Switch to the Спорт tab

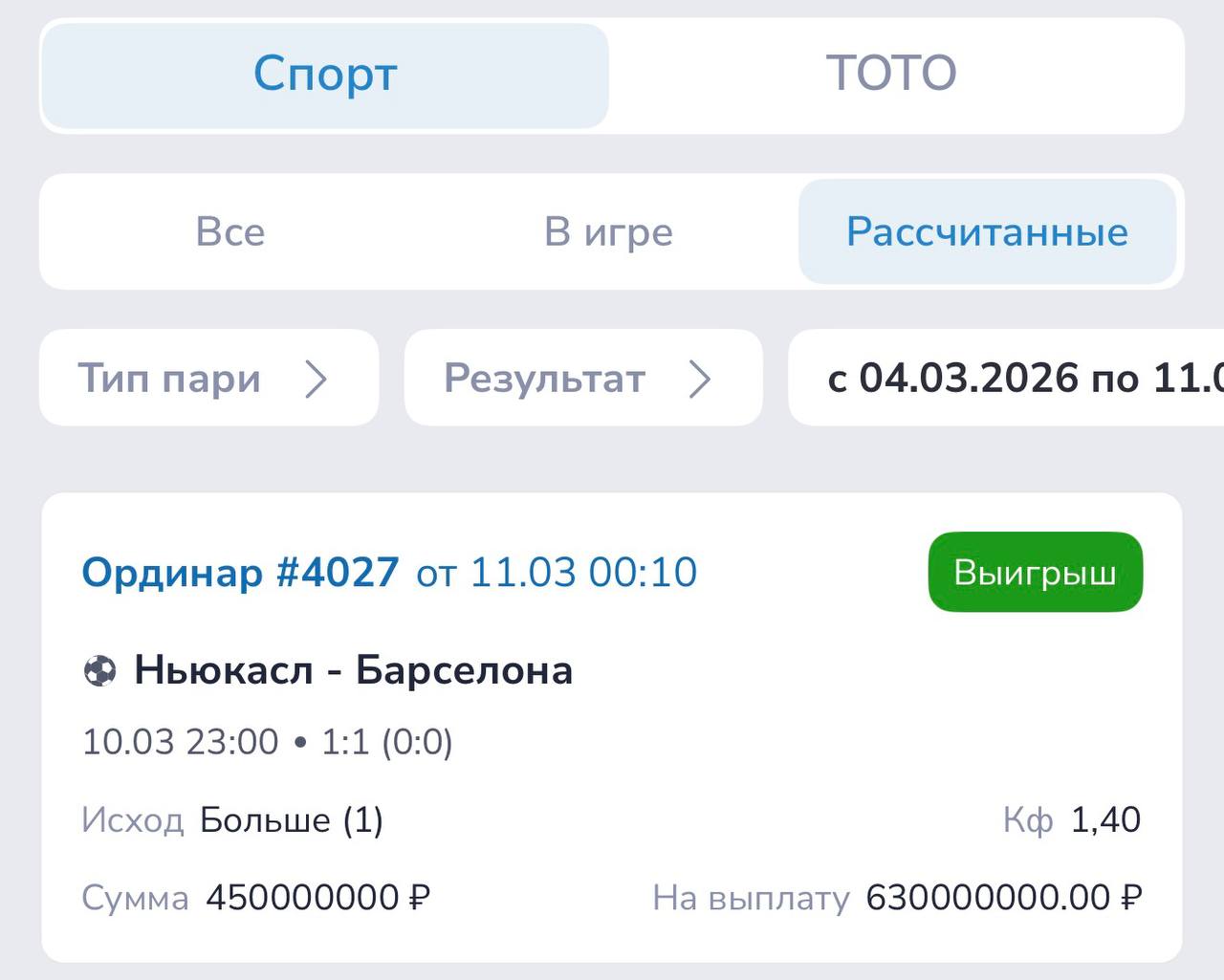pos(325,75)
